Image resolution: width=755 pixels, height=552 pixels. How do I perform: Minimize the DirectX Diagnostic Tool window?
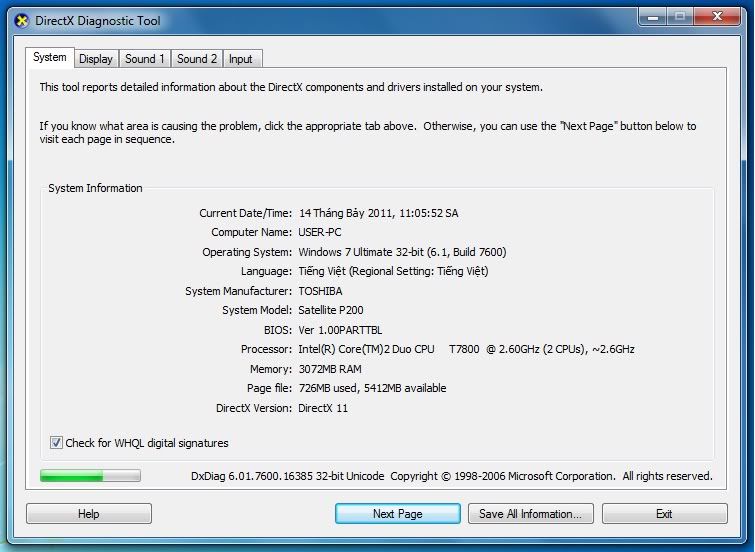(653, 17)
